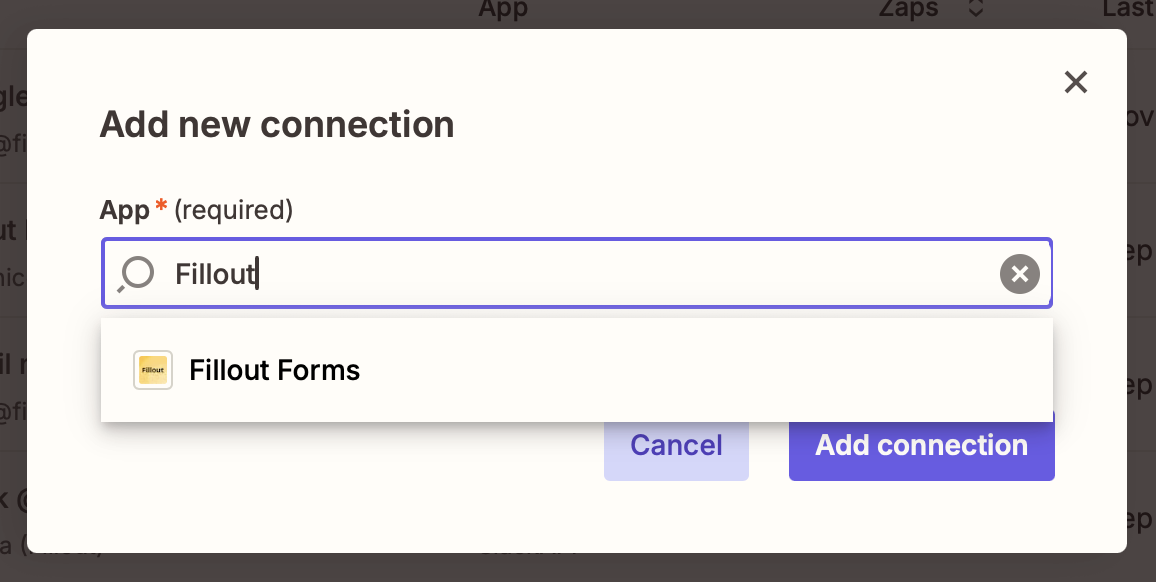Click the Add connection button

920,445
